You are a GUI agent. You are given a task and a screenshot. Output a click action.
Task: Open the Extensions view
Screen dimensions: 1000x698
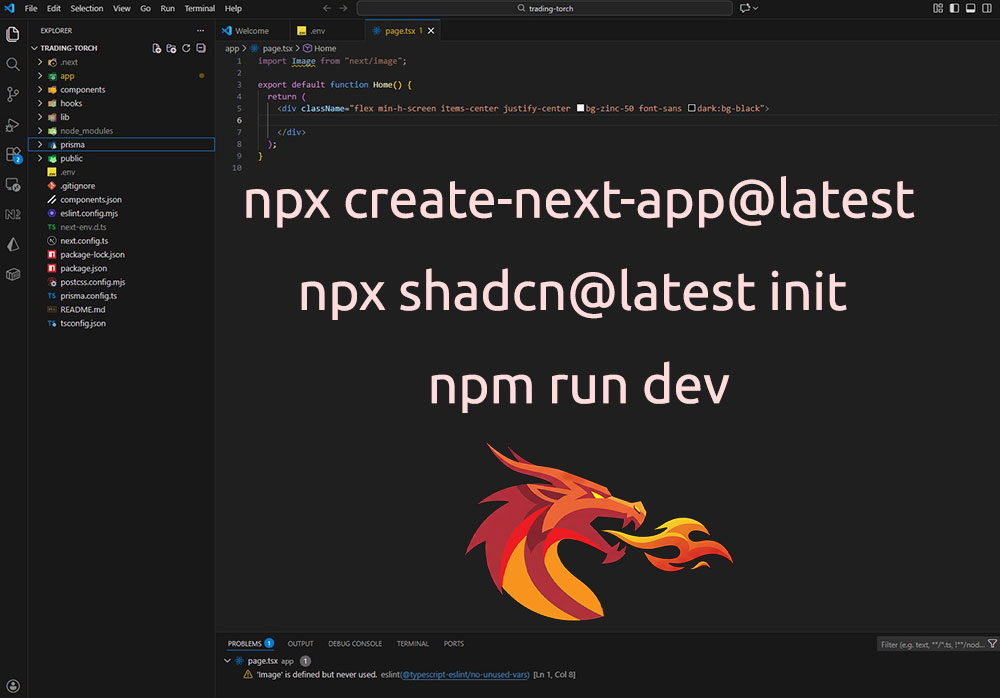(x=13, y=154)
